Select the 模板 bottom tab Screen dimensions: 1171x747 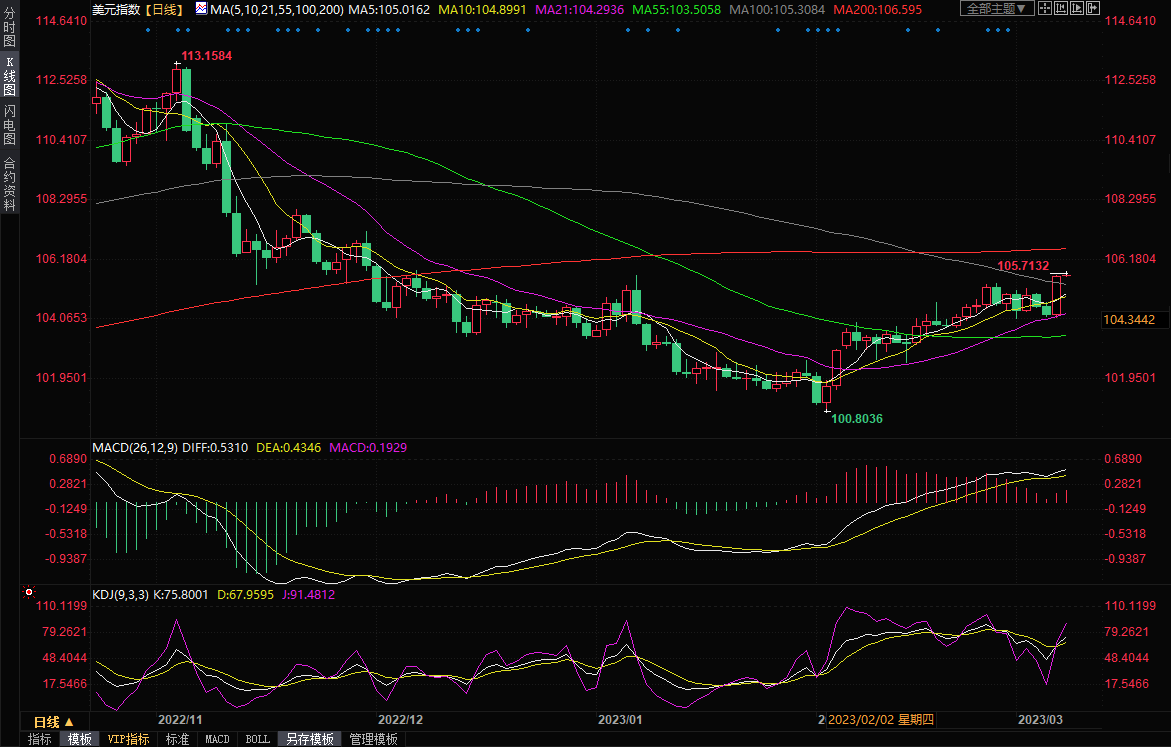[x=79, y=739]
